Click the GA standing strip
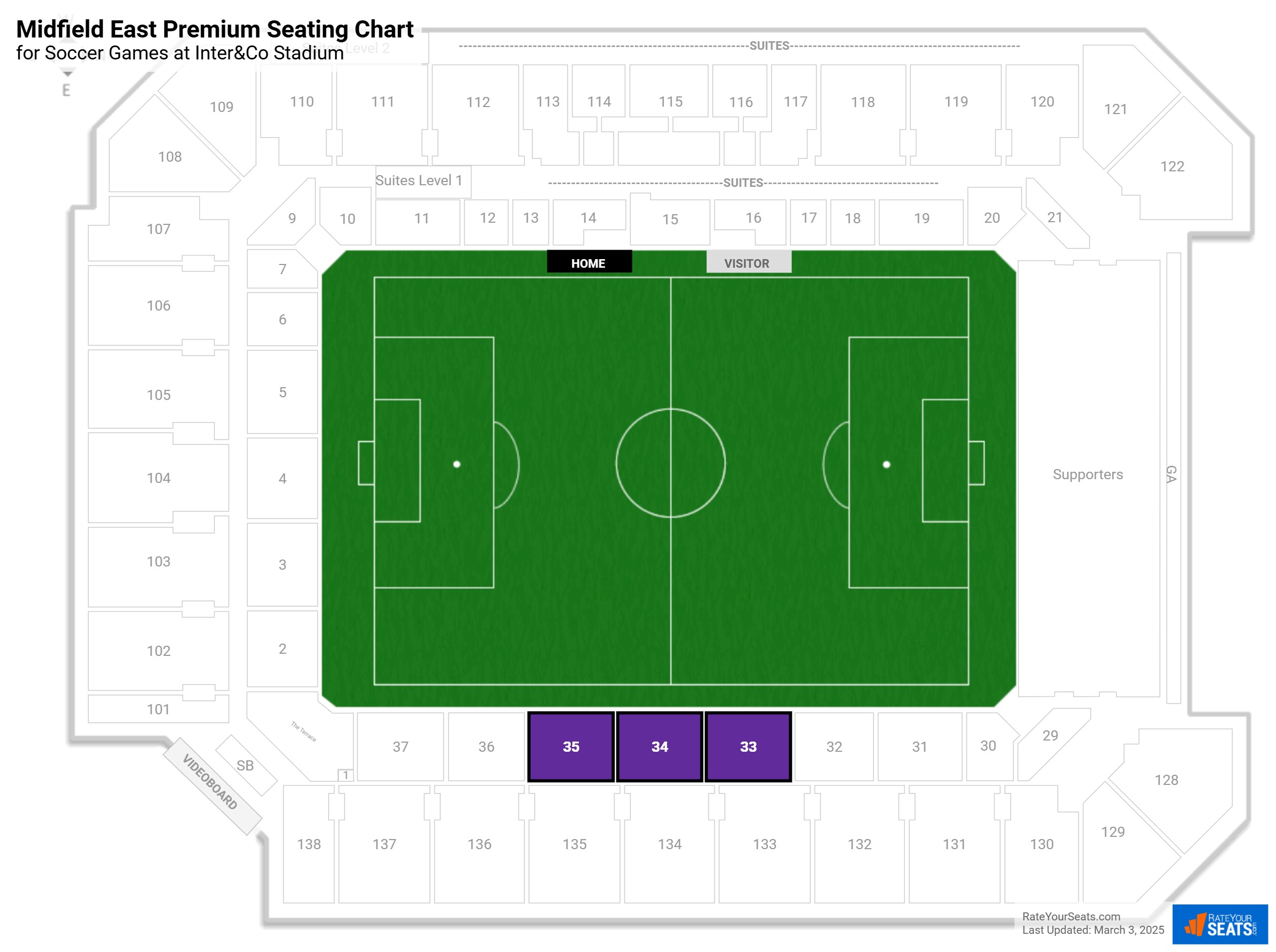Screen dimensions: 1276x952 pyautogui.click(x=1172, y=474)
